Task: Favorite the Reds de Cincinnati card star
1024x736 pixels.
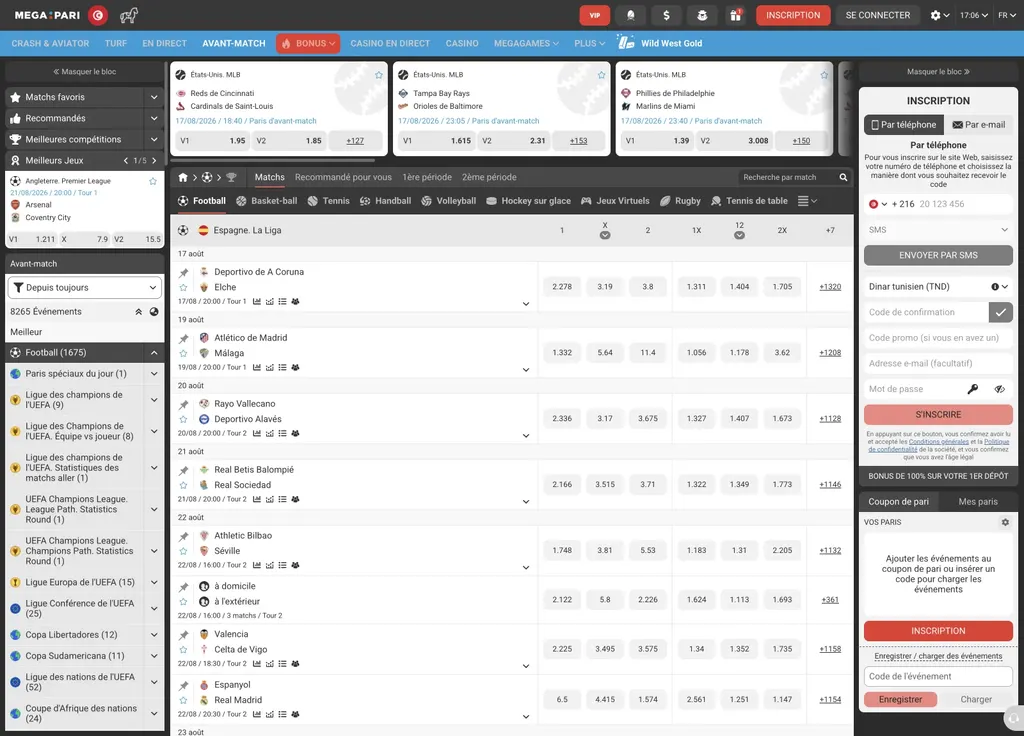Action: [x=379, y=75]
